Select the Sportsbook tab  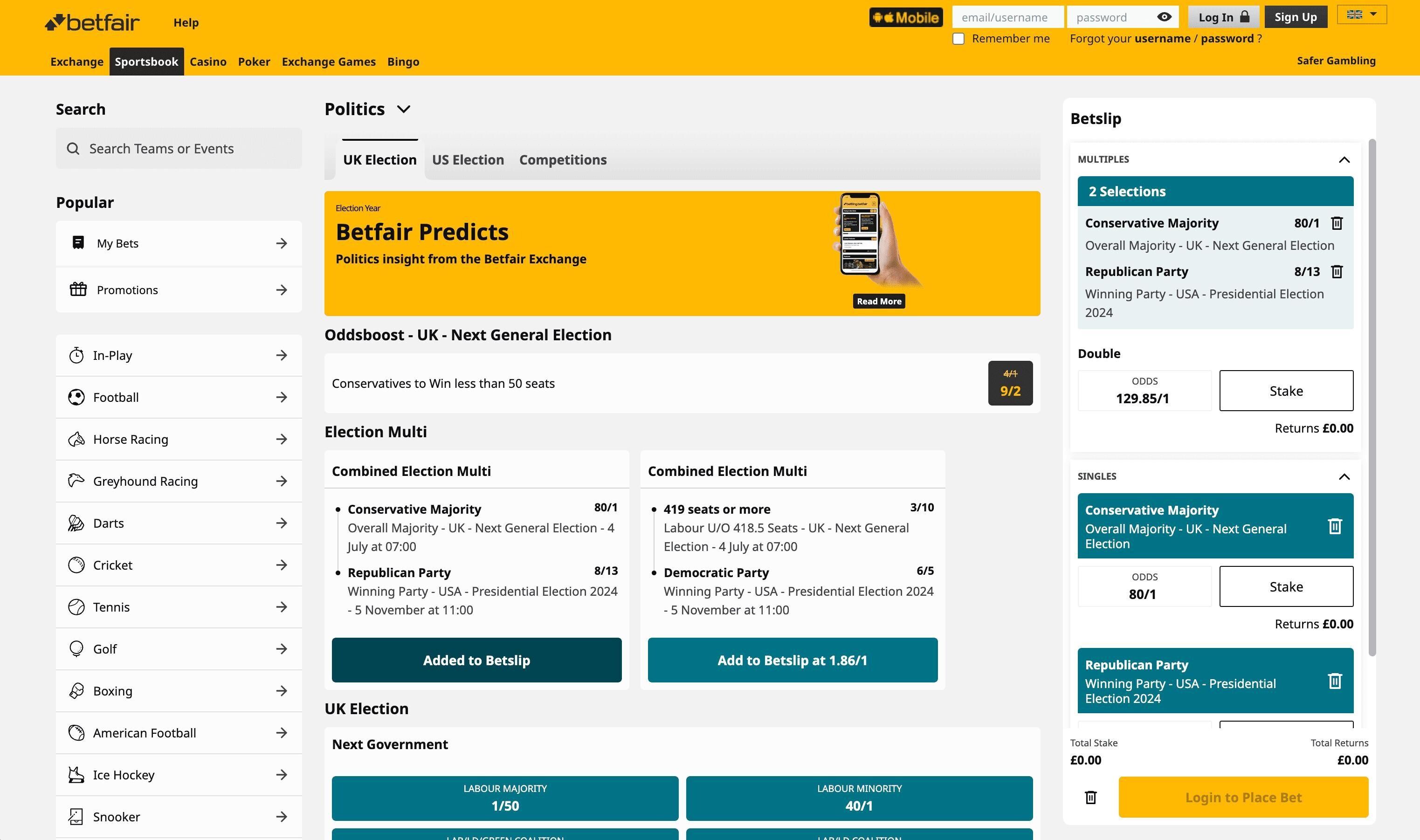pyautogui.click(x=146, y=62)
